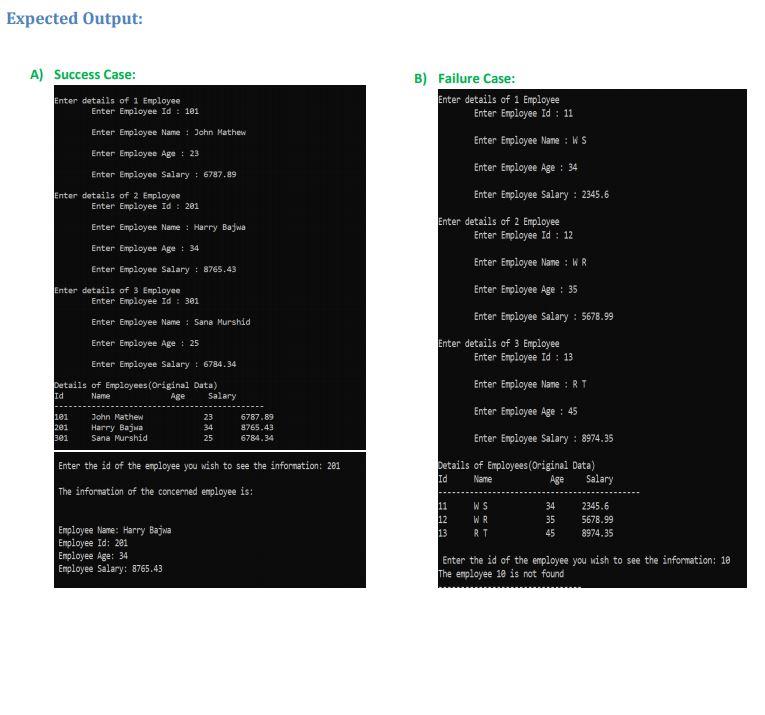Select output line 'Employee Age: 34'

(x=93, y=556)
